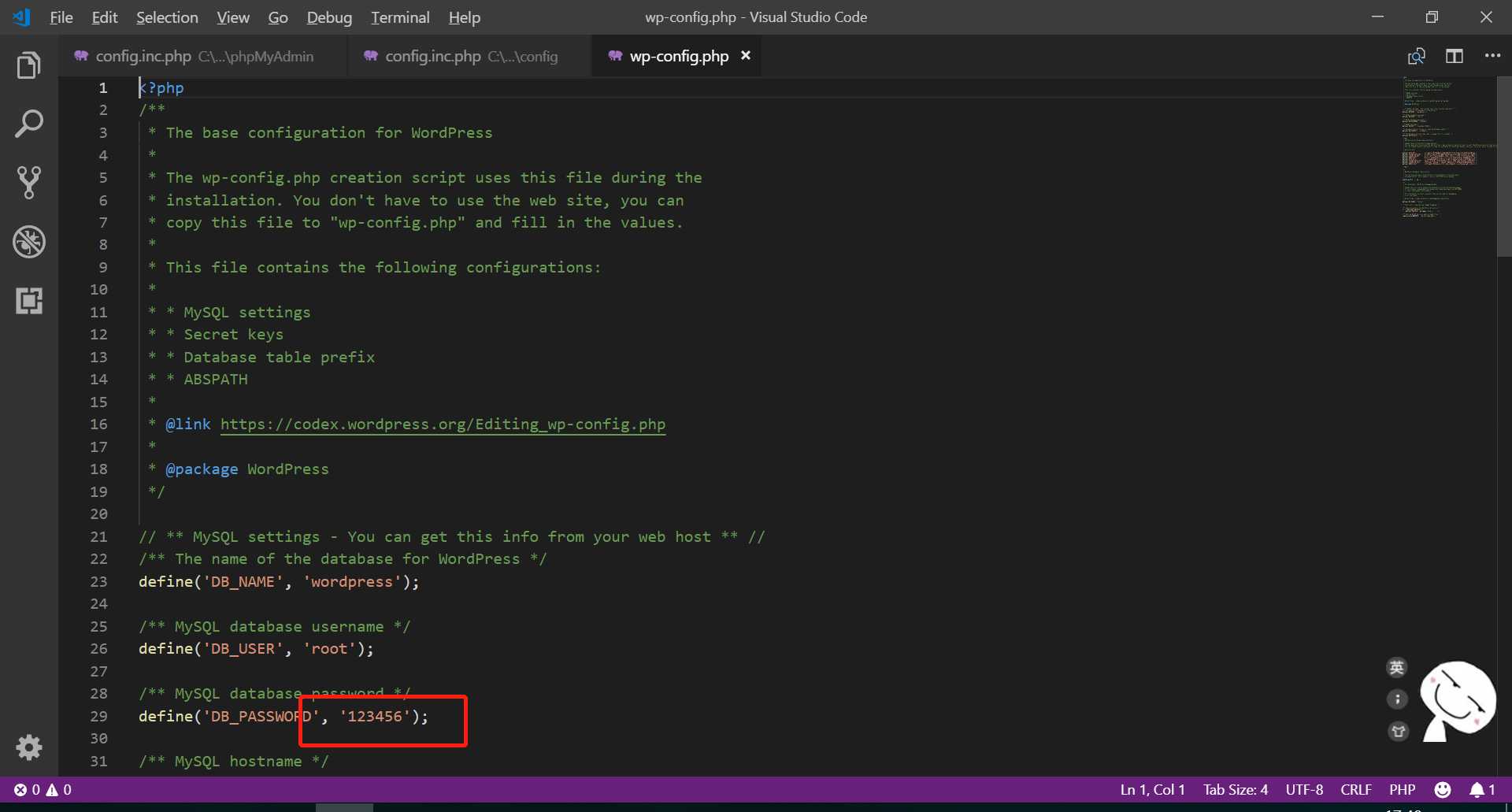The image size is (1512, 812).
Task: Open the Selection menu
Action: 167,17
